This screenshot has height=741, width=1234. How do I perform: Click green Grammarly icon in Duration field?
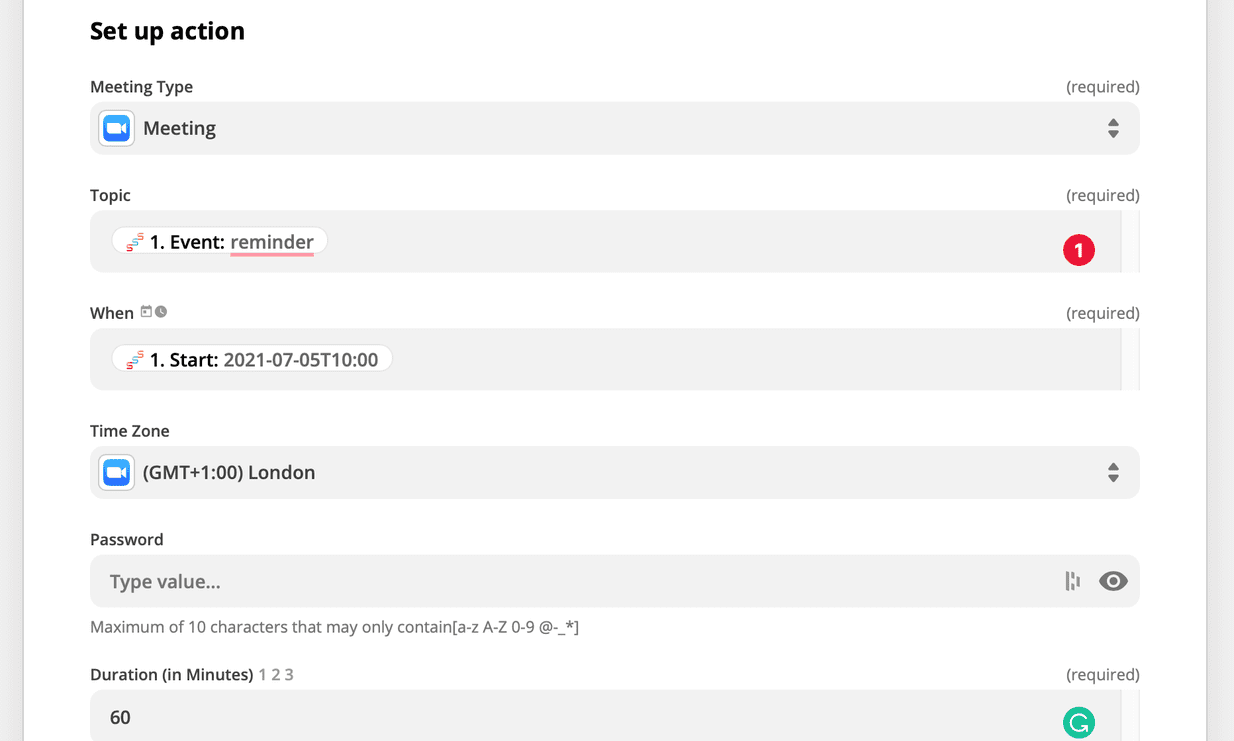pos(1078,722)
